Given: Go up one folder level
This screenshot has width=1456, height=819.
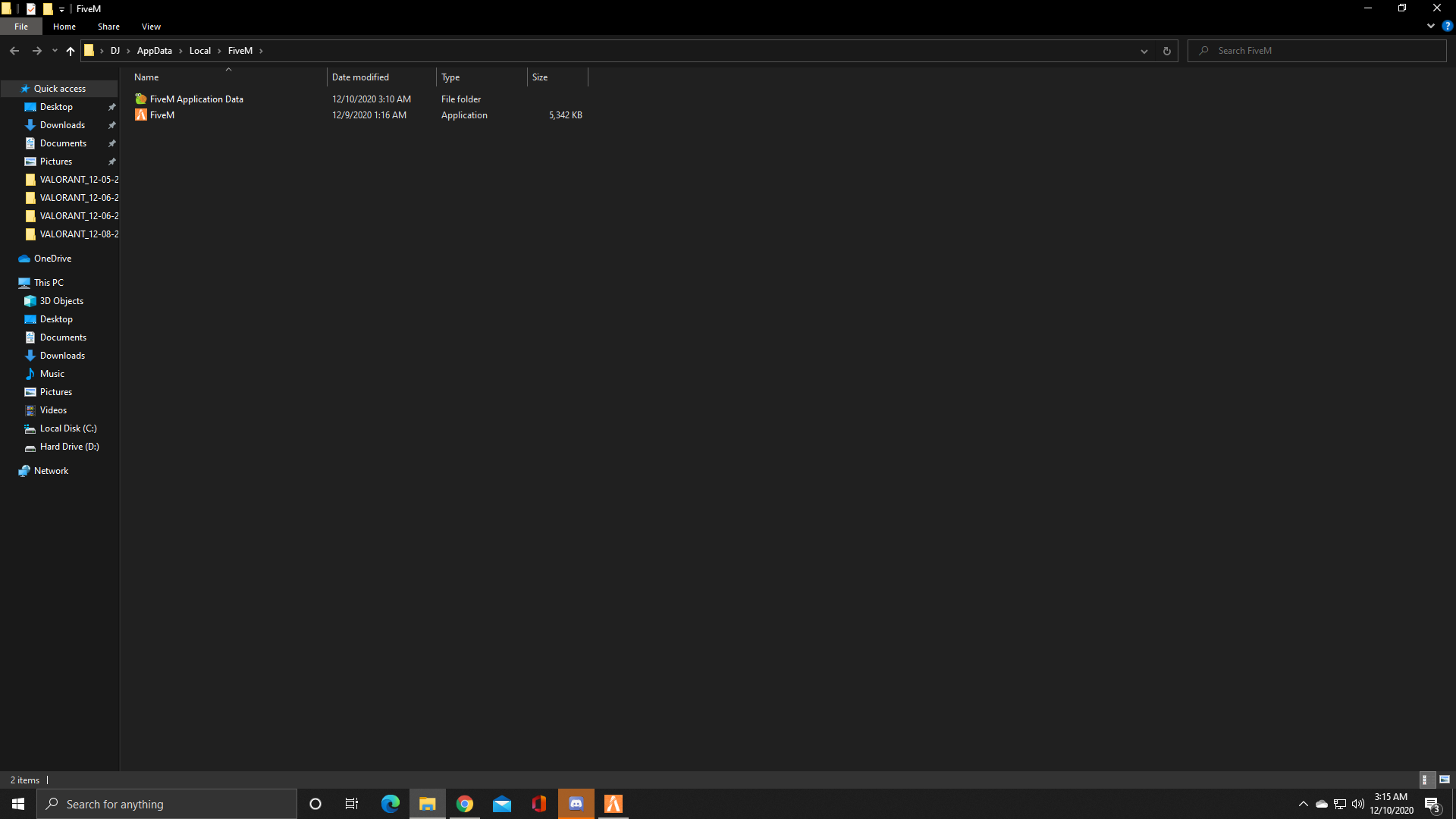Looking at the screenshot, I should point(71,51).
